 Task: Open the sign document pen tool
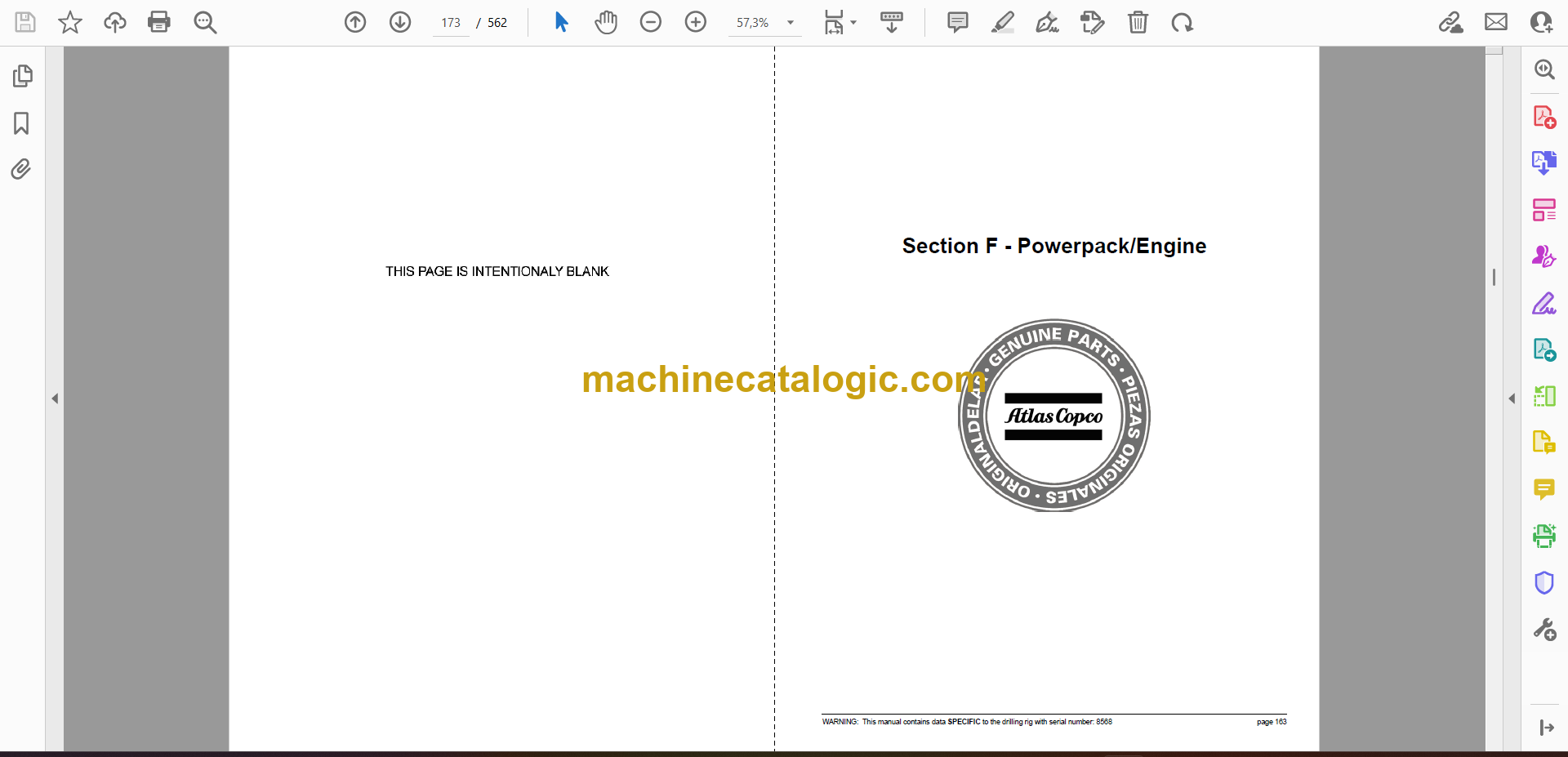click(1048, 22)
